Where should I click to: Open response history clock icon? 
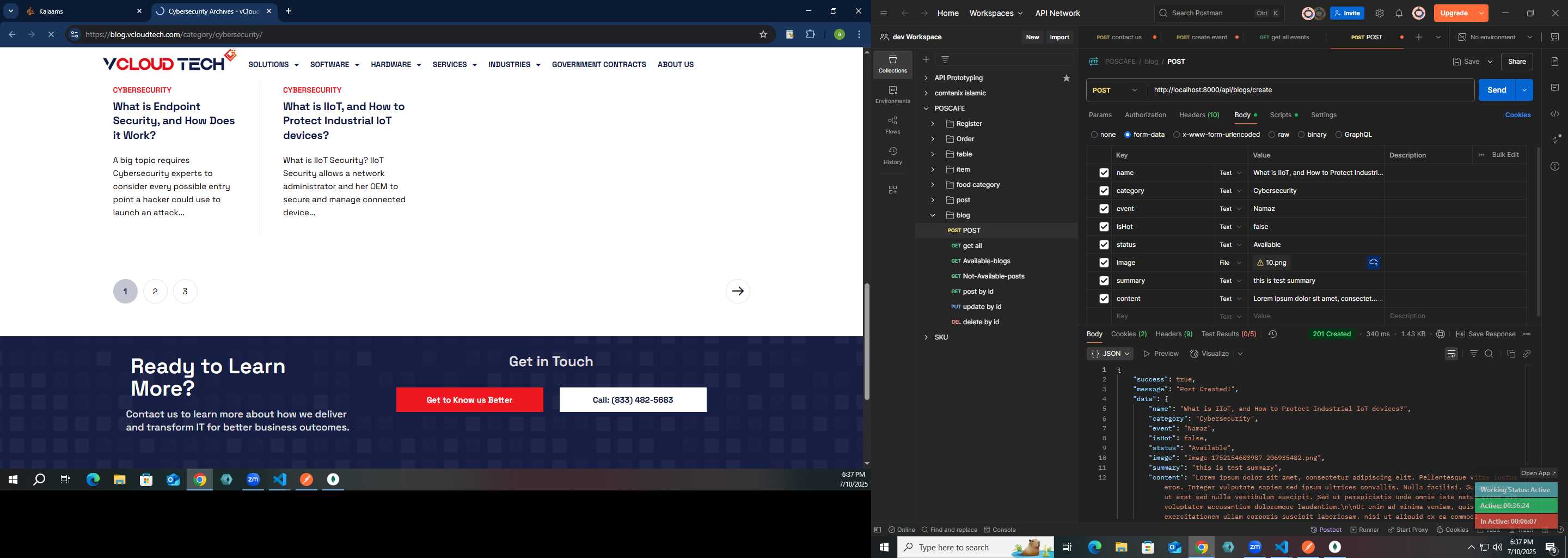1272,334
